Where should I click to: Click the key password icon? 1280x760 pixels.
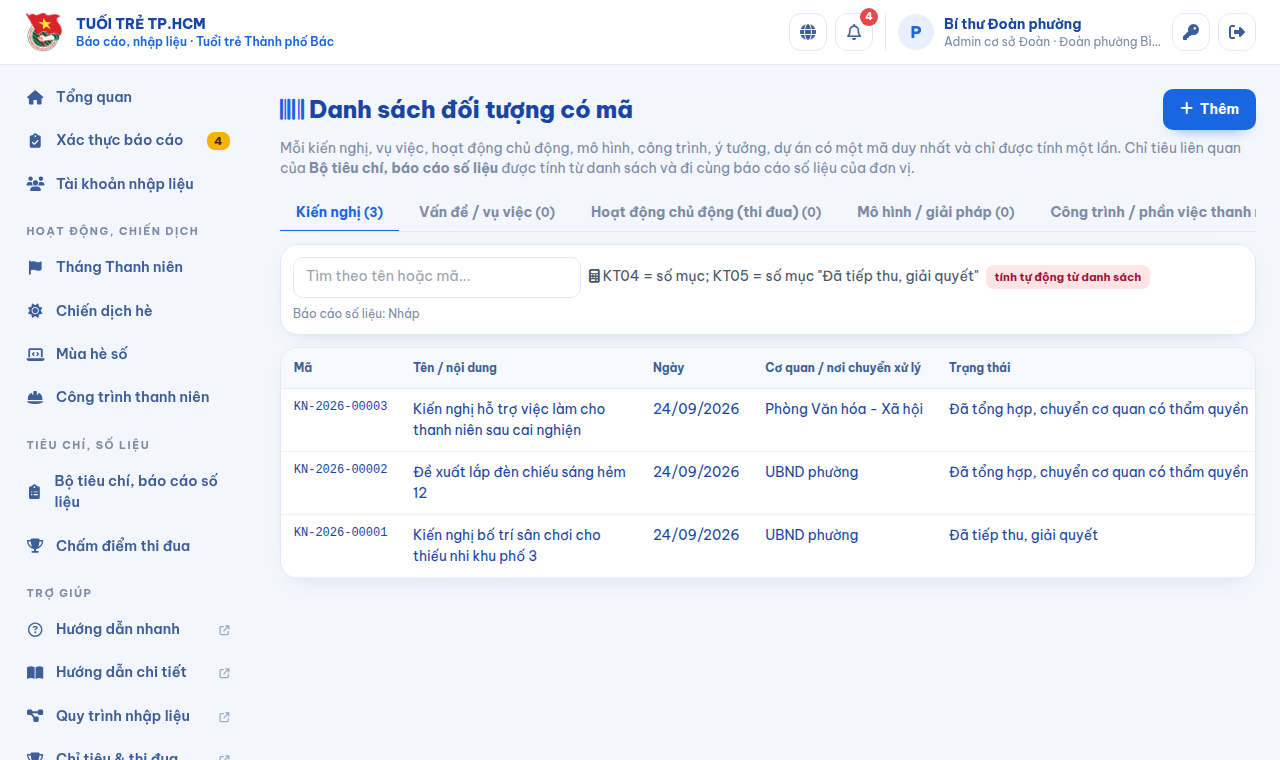tap(1191, 32)
